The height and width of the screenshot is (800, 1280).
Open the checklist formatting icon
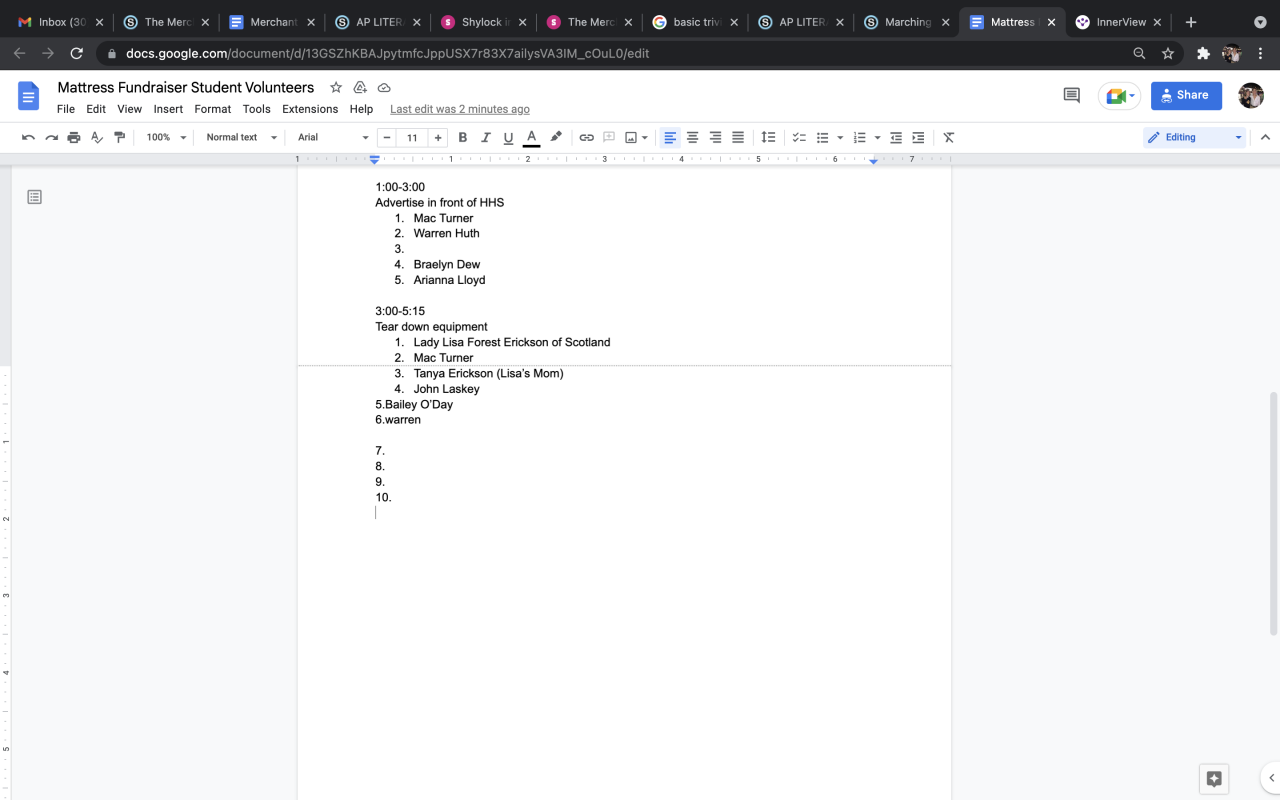(799, 137)
